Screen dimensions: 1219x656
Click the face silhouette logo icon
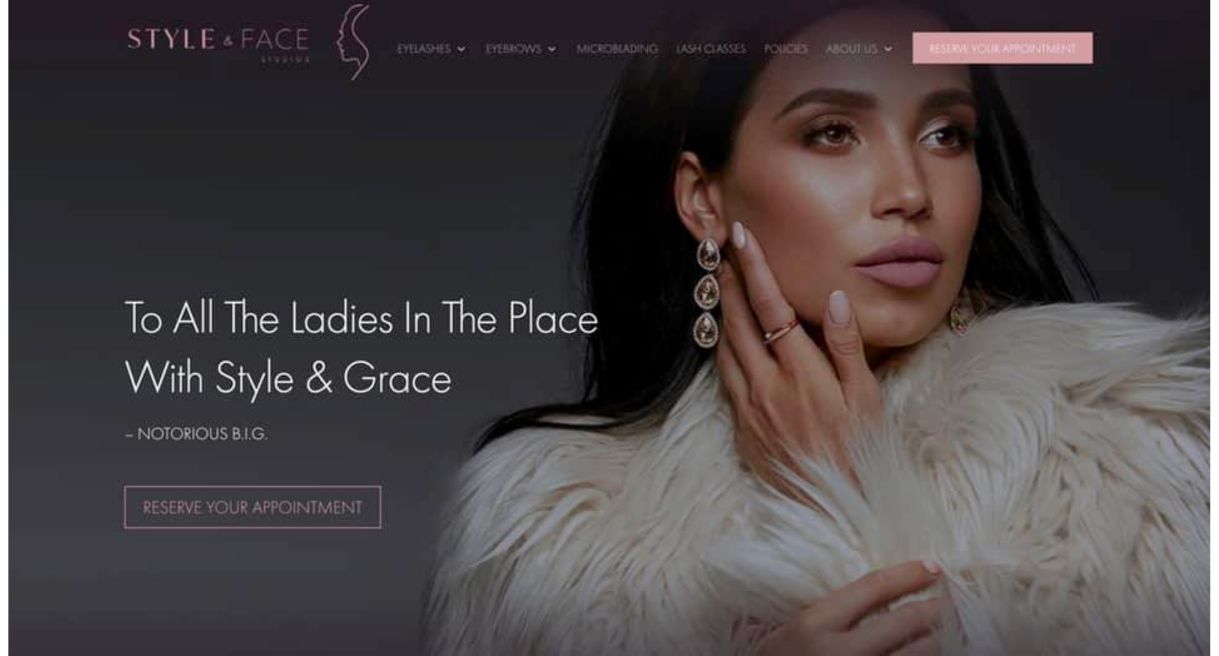(354, 41)
